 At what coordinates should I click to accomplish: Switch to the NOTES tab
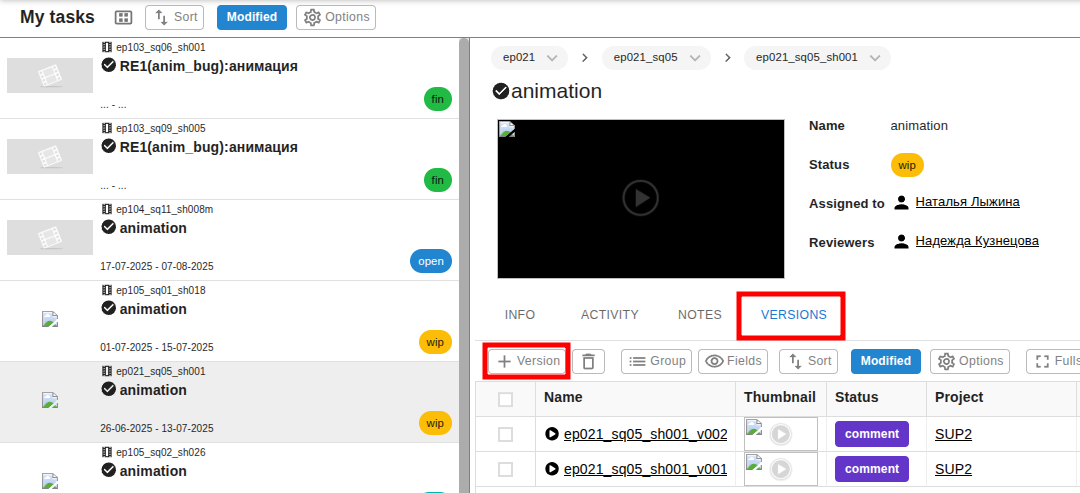coord(700,315)
